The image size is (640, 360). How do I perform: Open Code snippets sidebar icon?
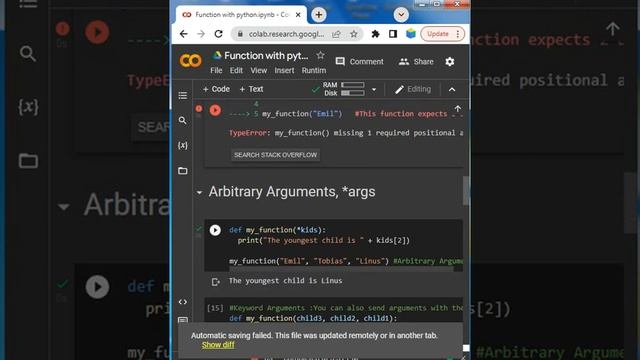pyautogui.click(x=182, y=302)
